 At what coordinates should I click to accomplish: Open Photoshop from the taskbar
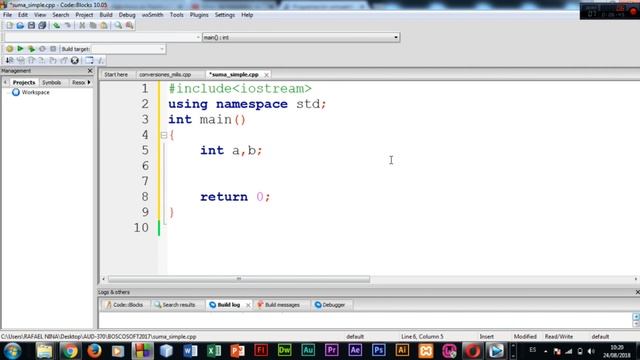tap(378, 350)
